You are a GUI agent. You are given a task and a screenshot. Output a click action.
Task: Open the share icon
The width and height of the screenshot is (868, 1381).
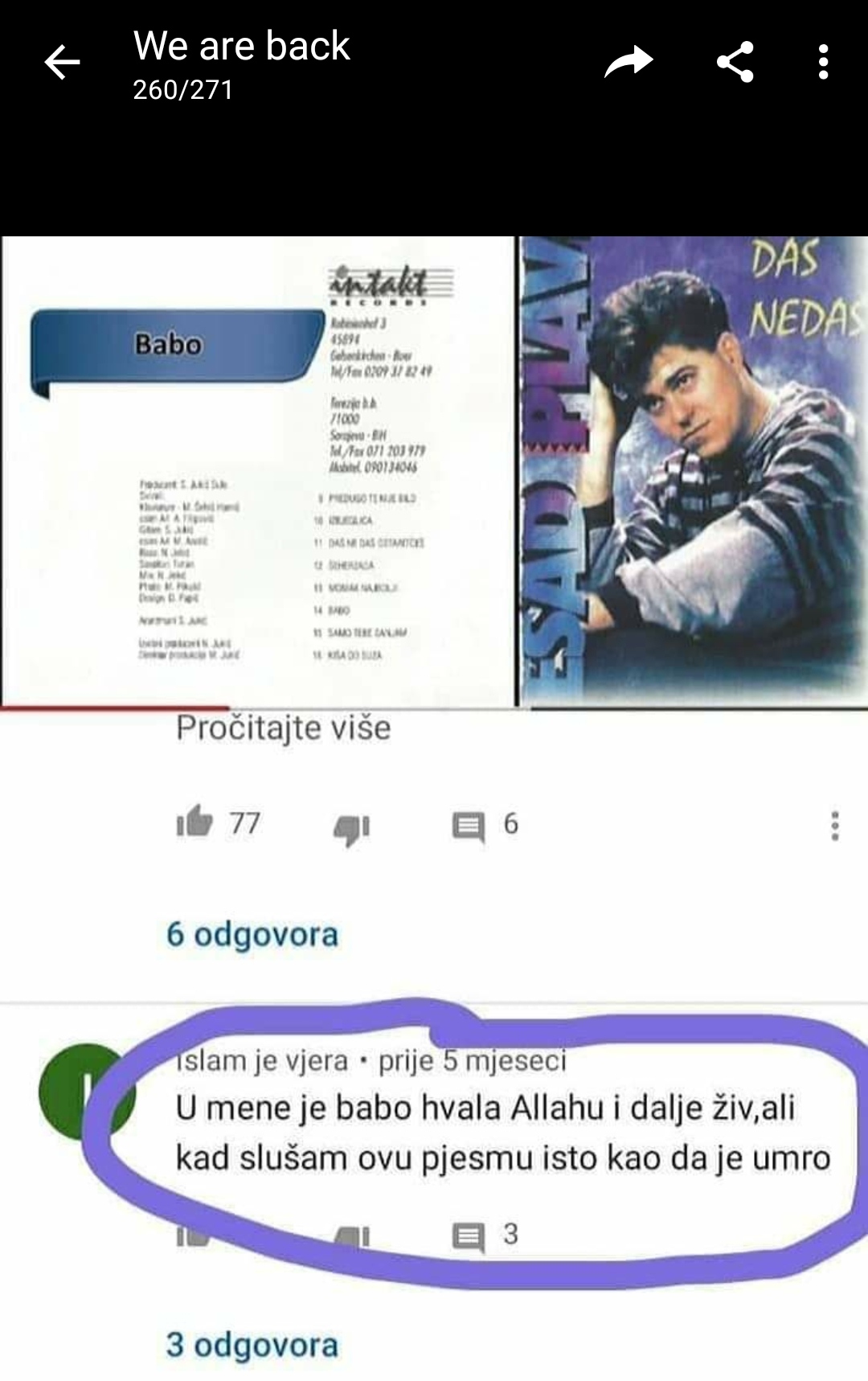click(x=735, y=62)
